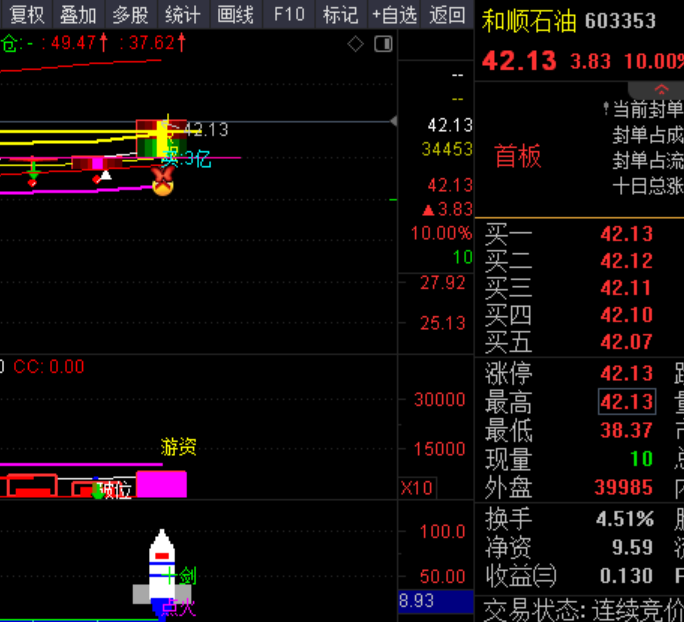The height and width of the screenshot is (622, 684).
Task: Click the 25.13 axis price label
Action: tap(443, 324)
